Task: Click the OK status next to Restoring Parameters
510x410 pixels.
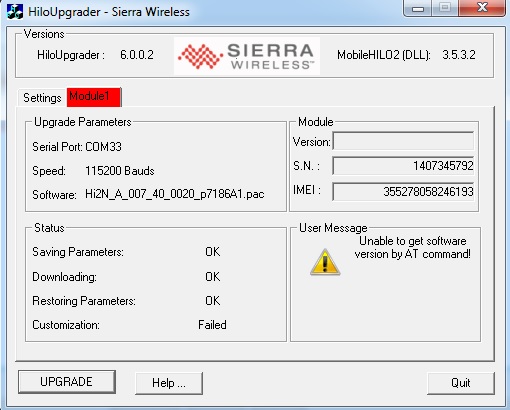Action: (x=213, y=301)
